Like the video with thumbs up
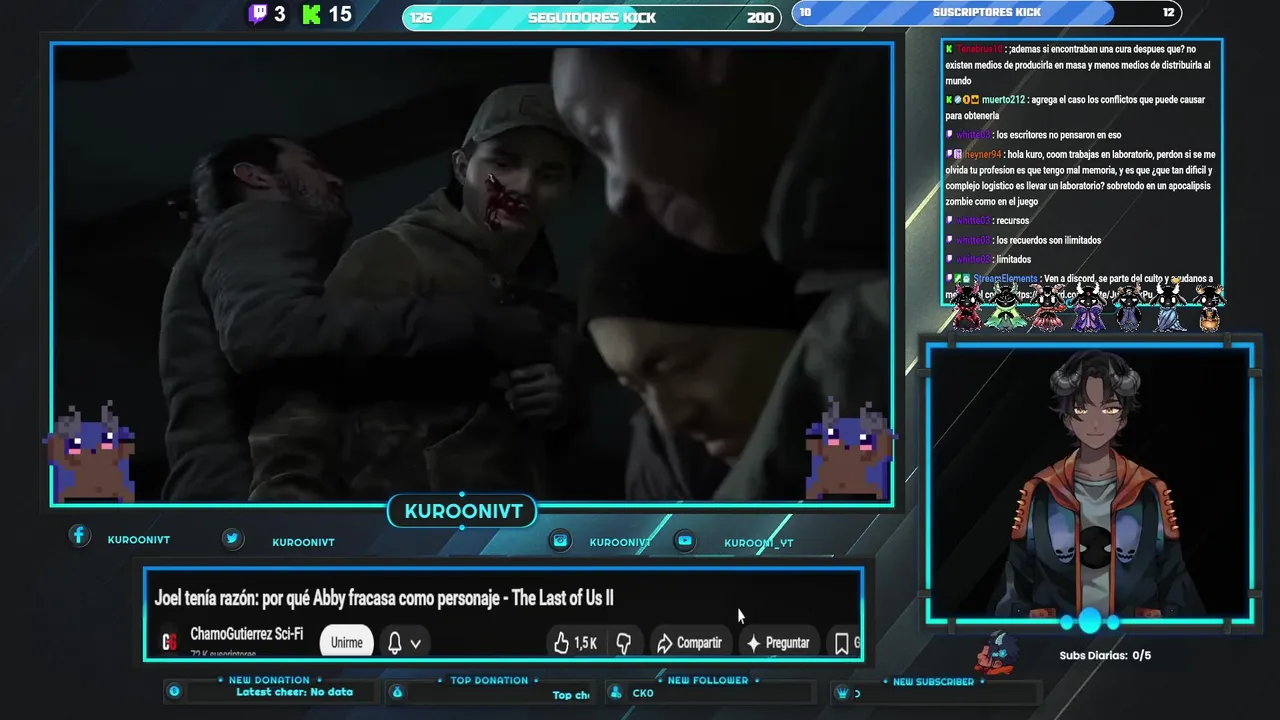 point(561,643)
